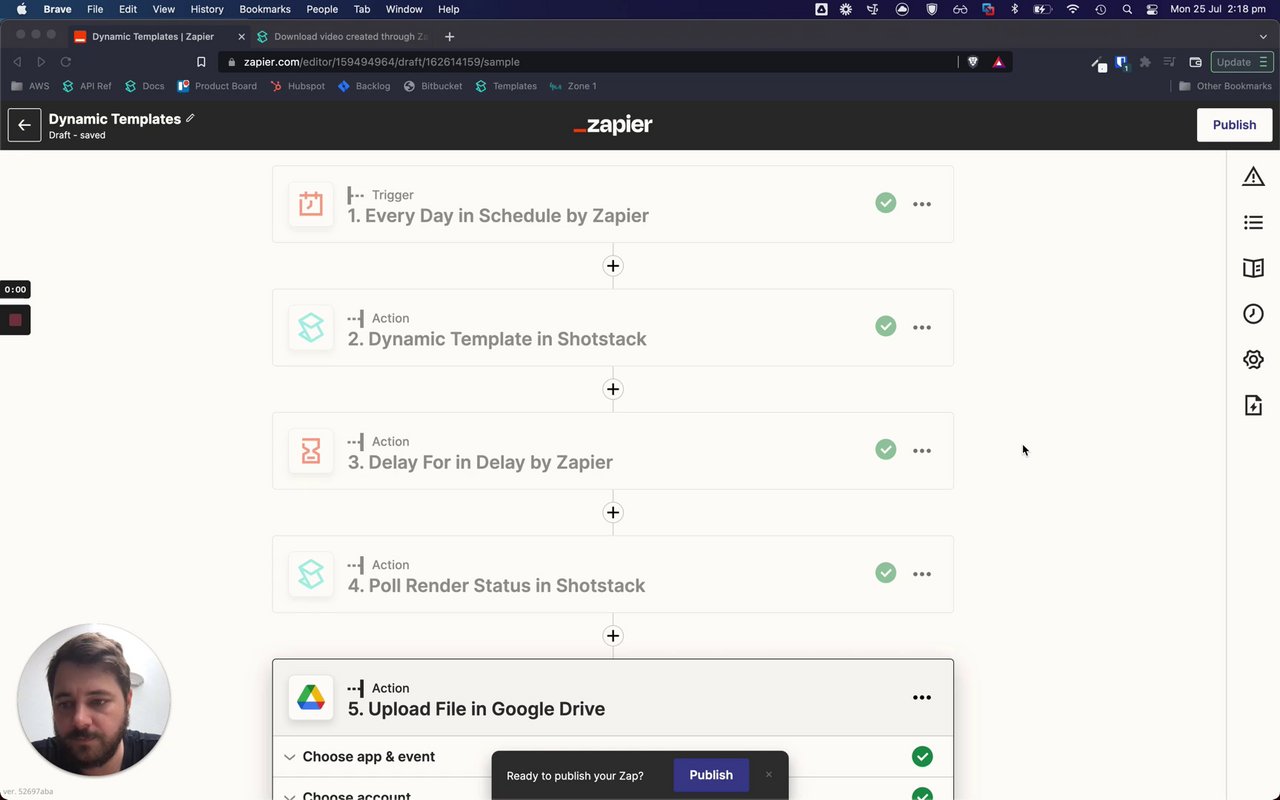
Task: Click the Google Drive icon on step 5
Action: point(311,698)
